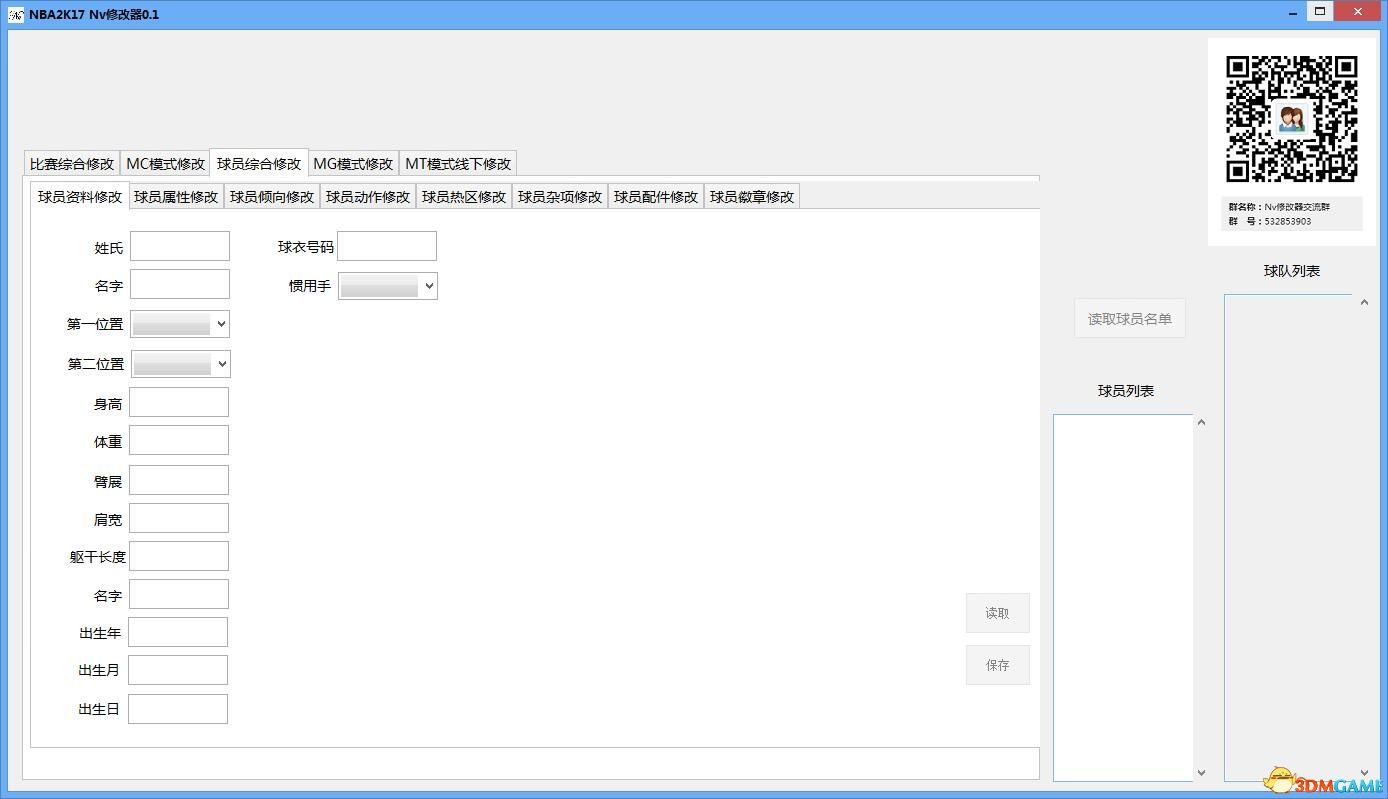Switch to the 球员配件修改 sub-tab
Screen dimensions: 1388x799
(656, 197)
